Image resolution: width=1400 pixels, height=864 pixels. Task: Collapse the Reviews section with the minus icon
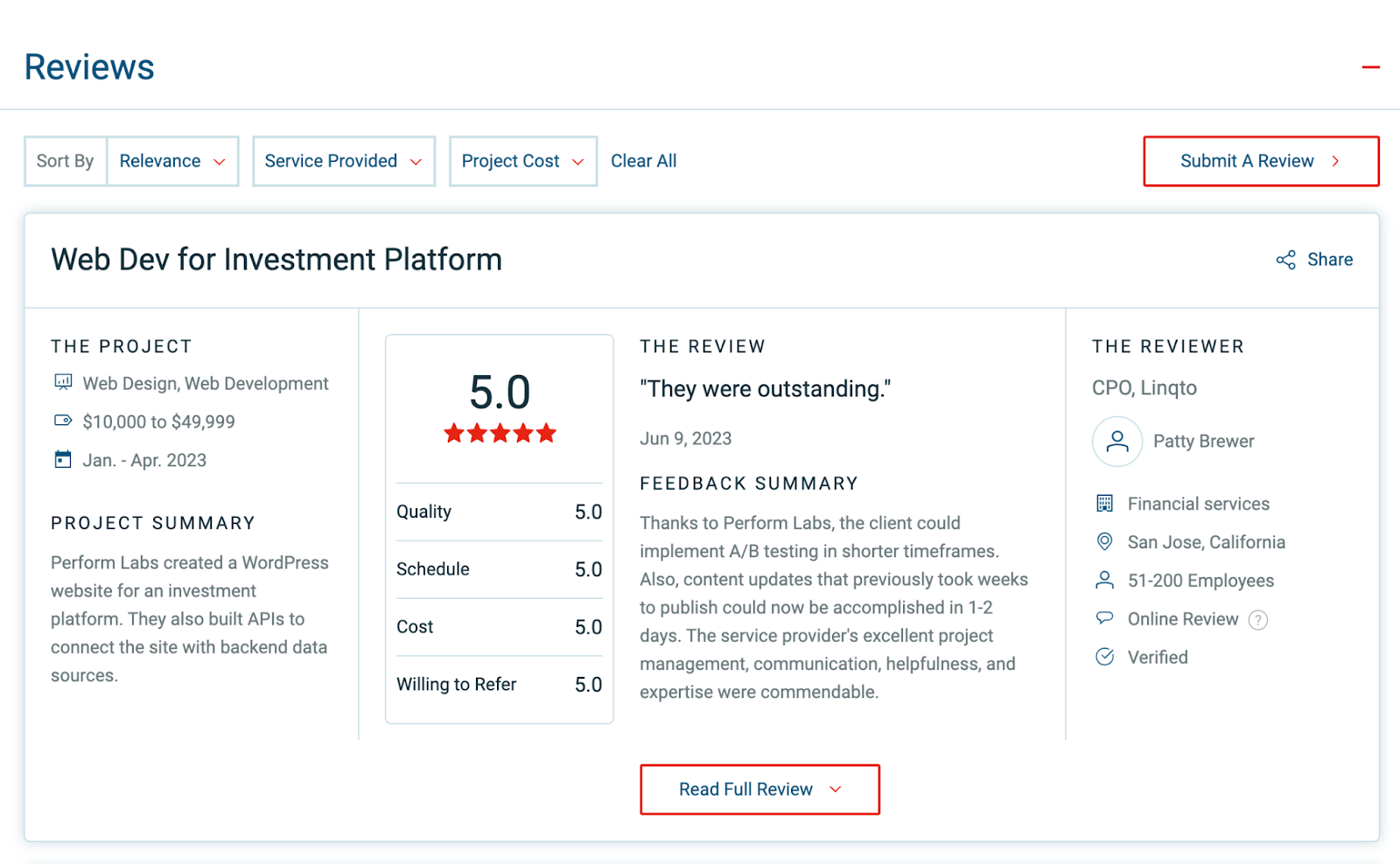click(1370, 67)
